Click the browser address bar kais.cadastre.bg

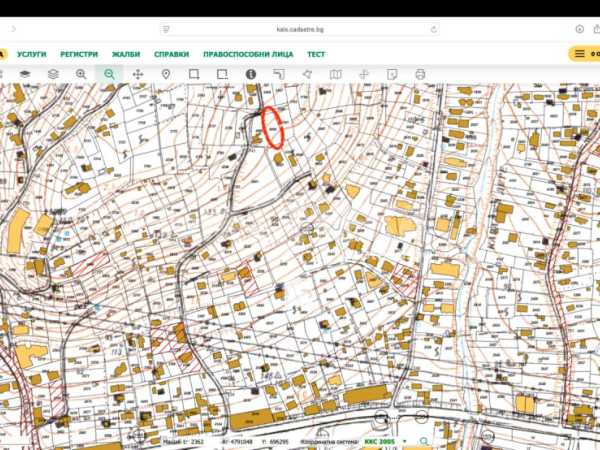(300, 29)
